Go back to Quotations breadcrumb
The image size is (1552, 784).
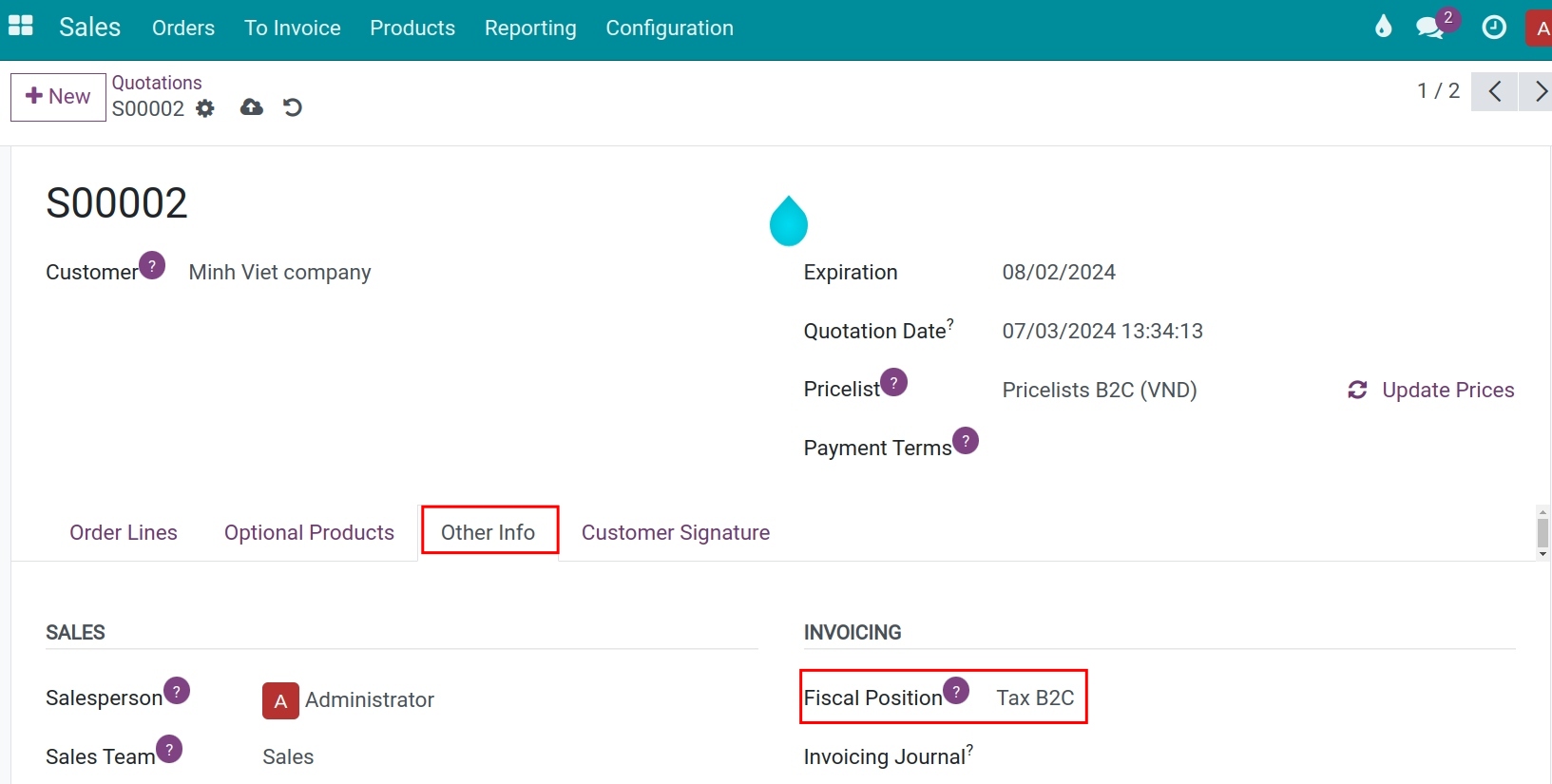(x=157, y=83)
